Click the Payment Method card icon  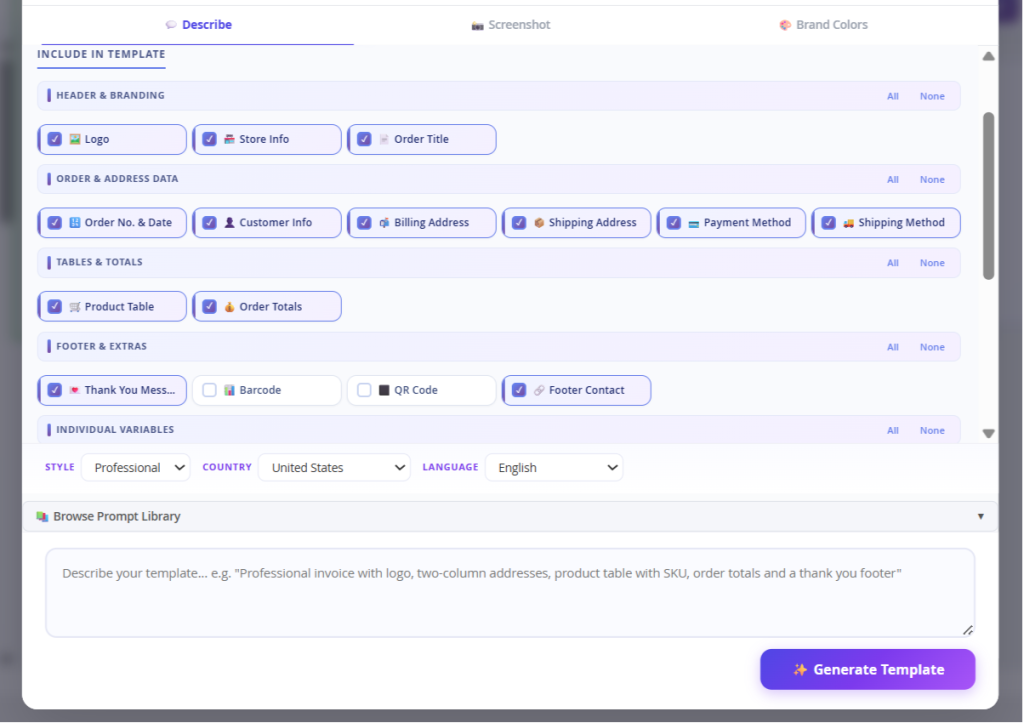tap(694, 223)
